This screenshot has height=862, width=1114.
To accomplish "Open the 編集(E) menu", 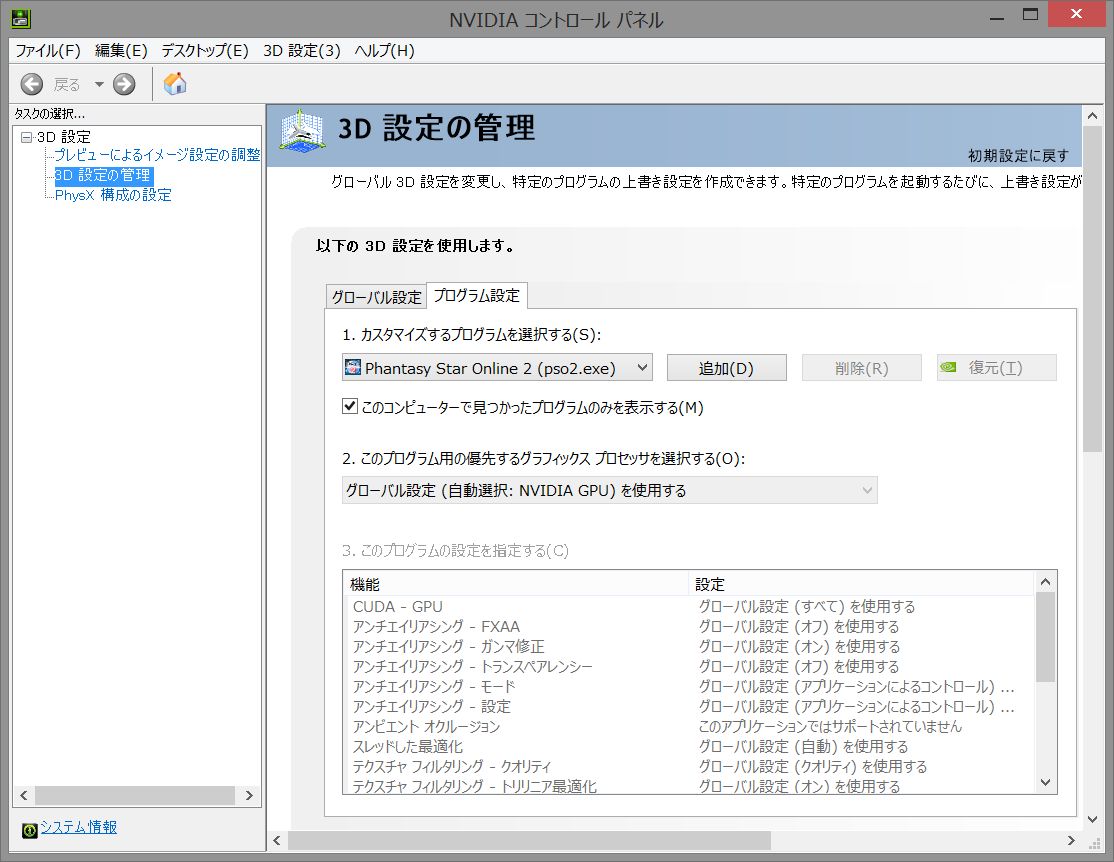I will click(x=121, y=50).
